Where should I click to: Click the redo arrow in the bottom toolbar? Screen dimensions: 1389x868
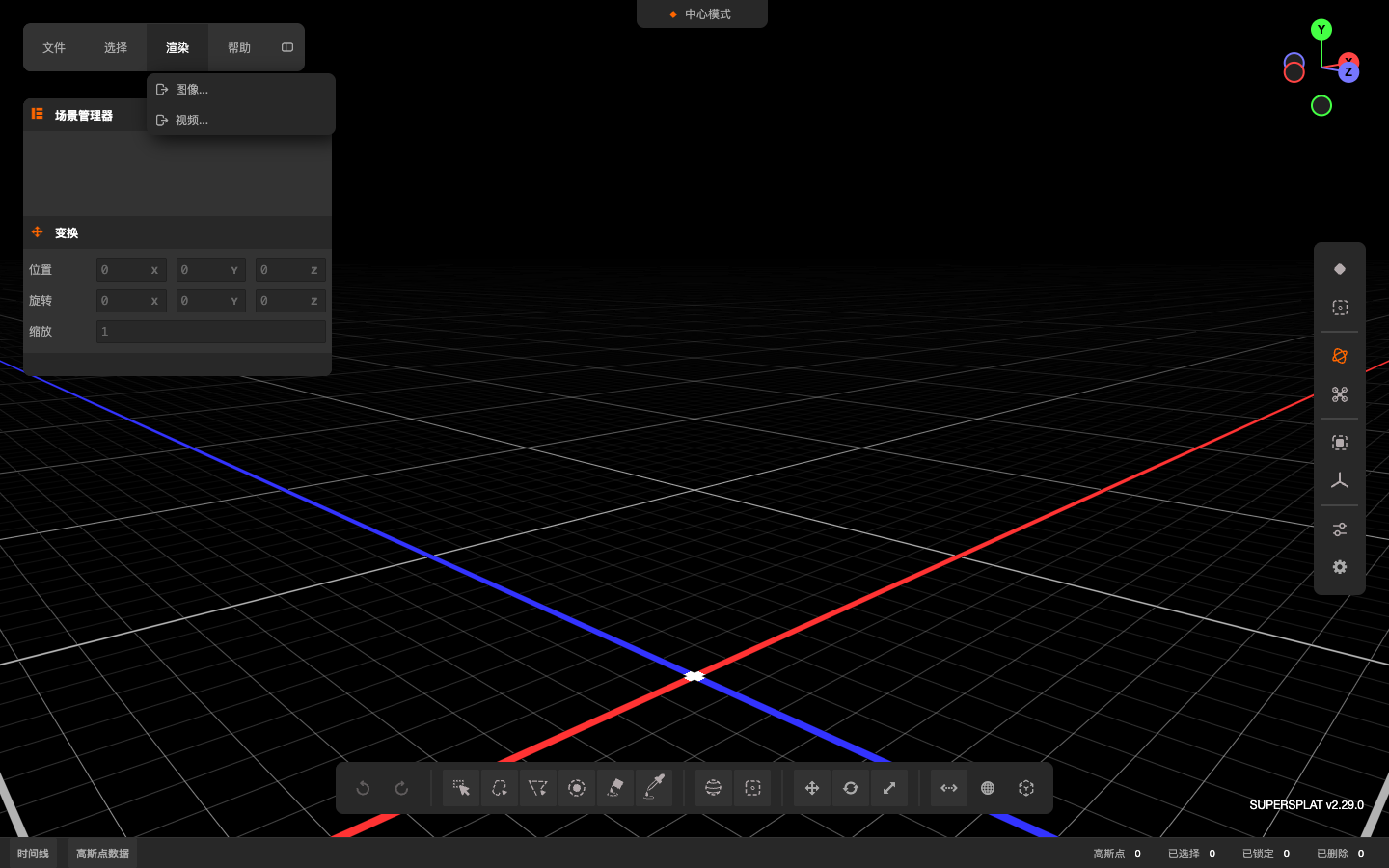coord(402,788)
